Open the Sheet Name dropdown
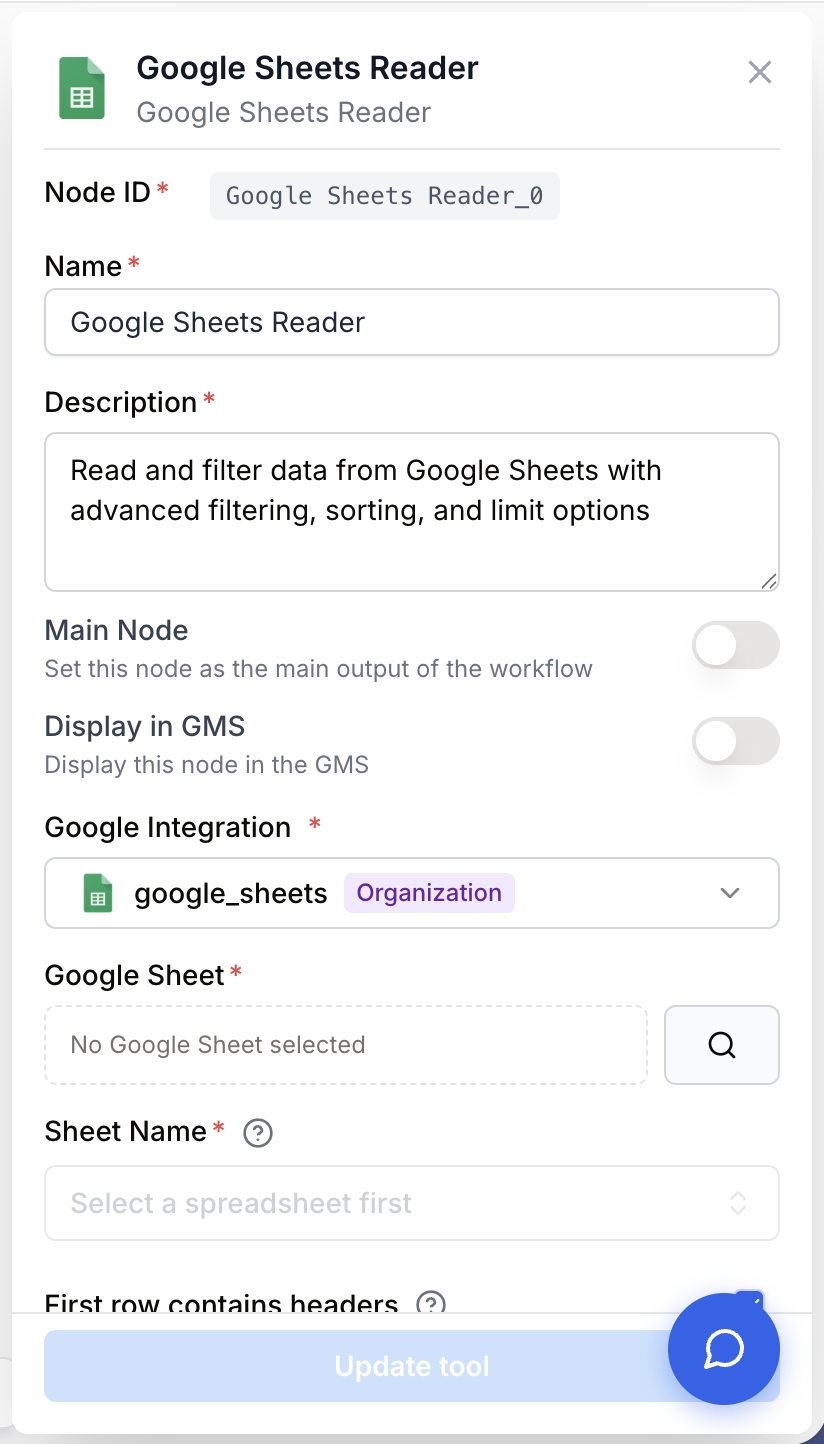 click(x=412, y=1203)
